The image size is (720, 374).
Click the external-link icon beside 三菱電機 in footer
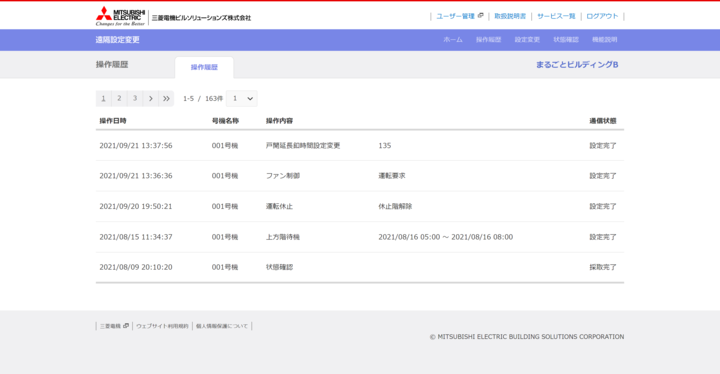coord(126,326)
